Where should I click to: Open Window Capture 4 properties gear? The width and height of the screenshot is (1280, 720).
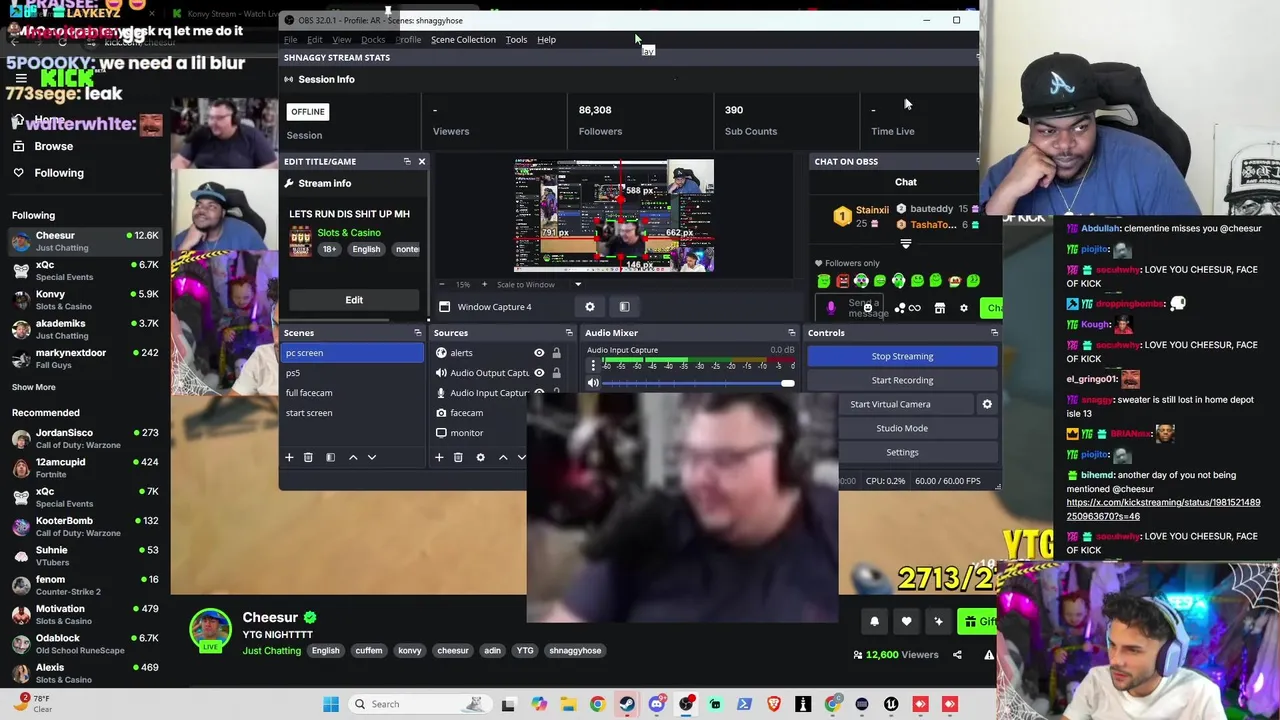click(x=590, y=307)
